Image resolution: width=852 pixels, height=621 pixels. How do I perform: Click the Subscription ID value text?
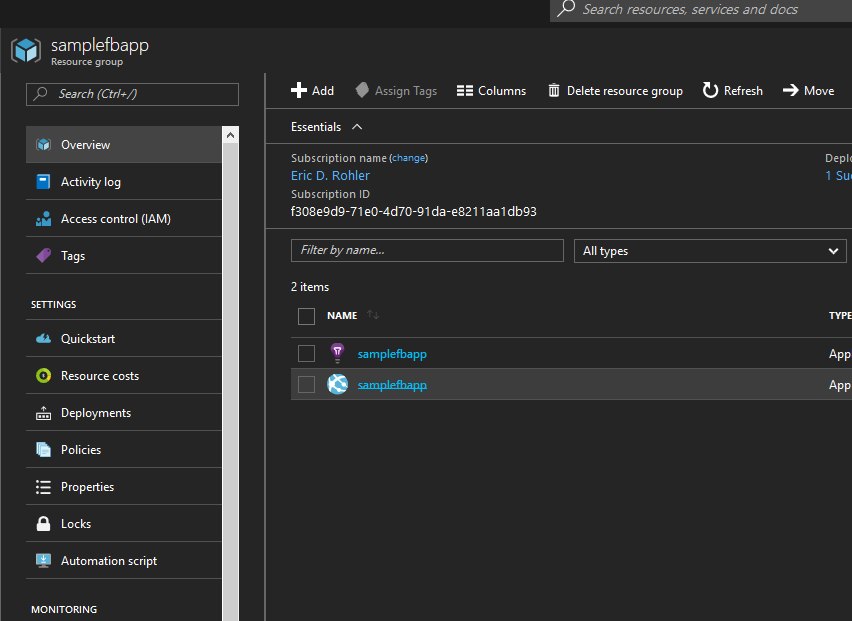coord(414,211)
